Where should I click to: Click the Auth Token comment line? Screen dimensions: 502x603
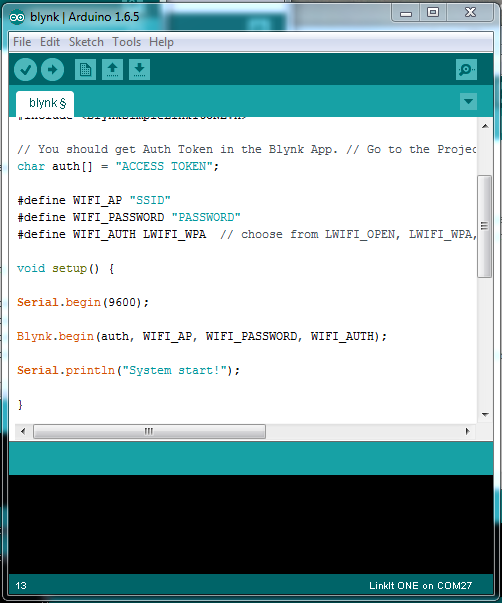tap(246, 149)
